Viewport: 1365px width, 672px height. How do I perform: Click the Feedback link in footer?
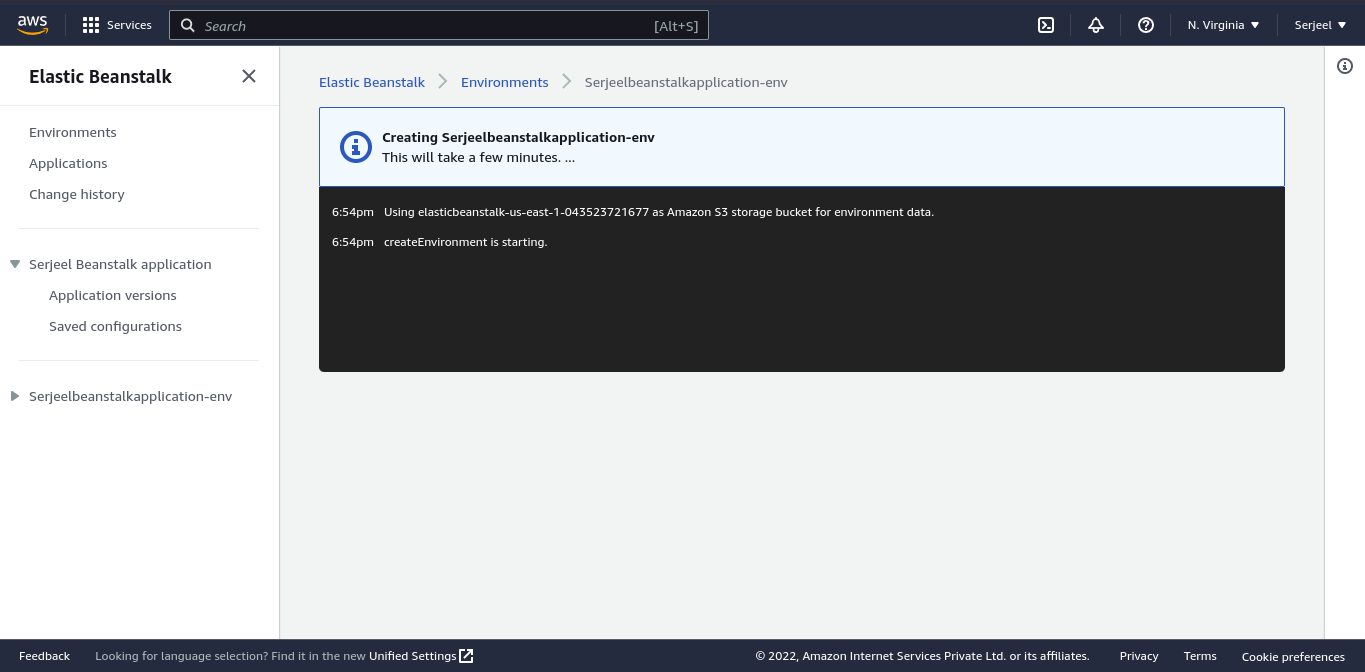tap(44, 656)
